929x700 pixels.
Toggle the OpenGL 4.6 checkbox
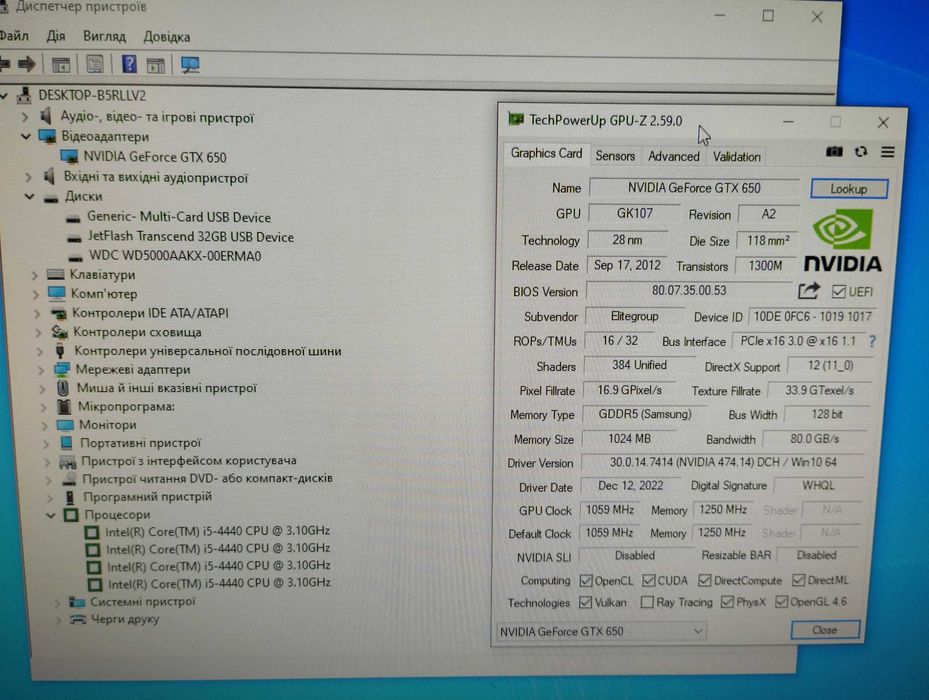click(781, 602)
